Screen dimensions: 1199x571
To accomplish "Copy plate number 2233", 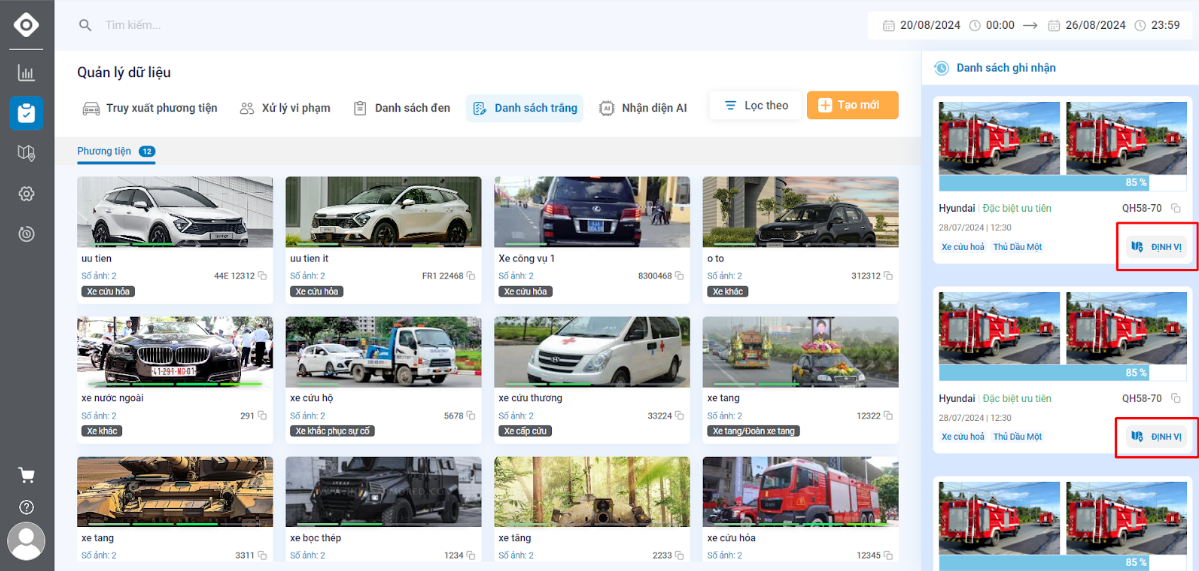I will (x=679, y=556).
